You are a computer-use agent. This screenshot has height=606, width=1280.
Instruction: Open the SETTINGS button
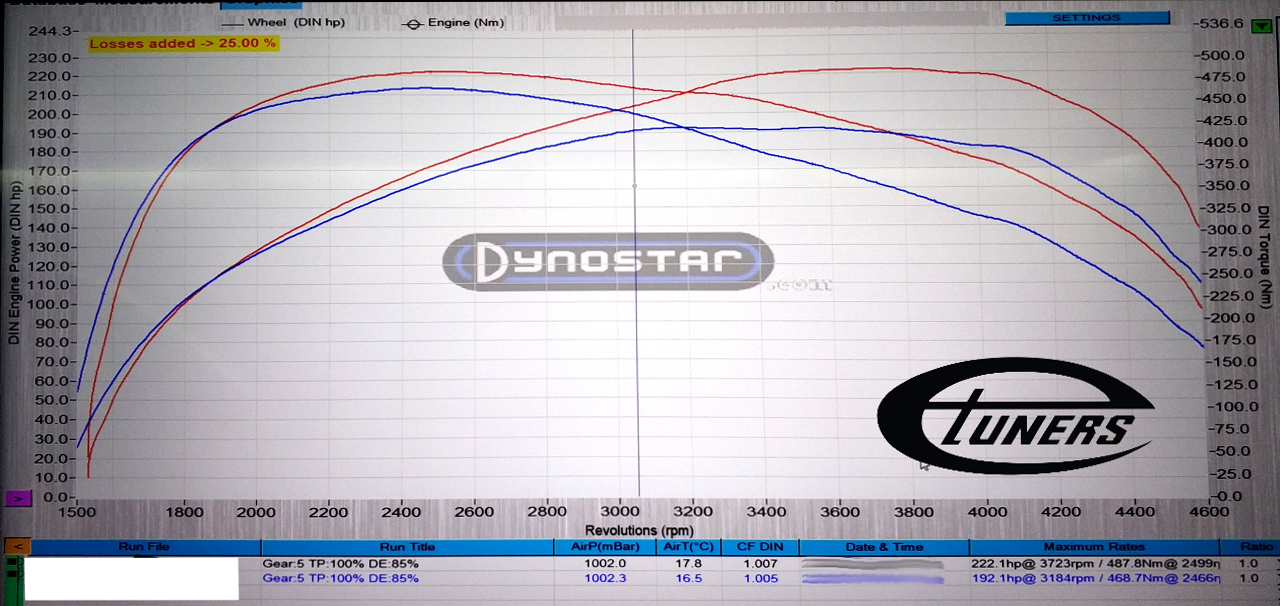click(1086, 18)
